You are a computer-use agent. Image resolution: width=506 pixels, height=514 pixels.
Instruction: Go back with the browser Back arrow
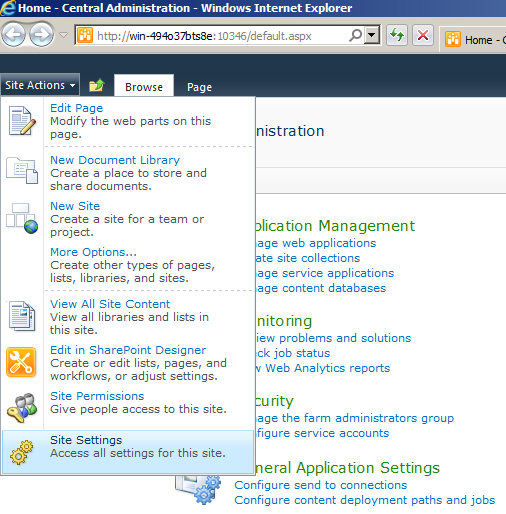click(x=13, y=34)
